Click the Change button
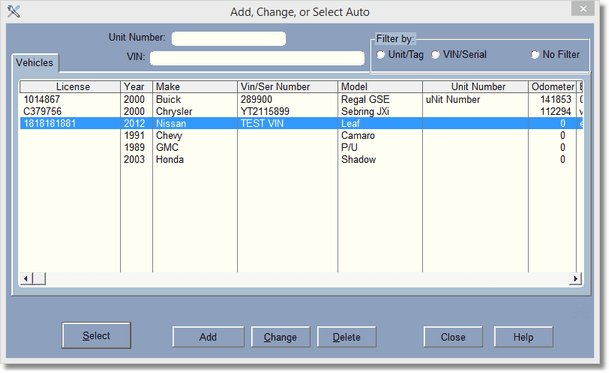This screenshot has width=609, height=373. pyautogui.click(x=280, y=337)
